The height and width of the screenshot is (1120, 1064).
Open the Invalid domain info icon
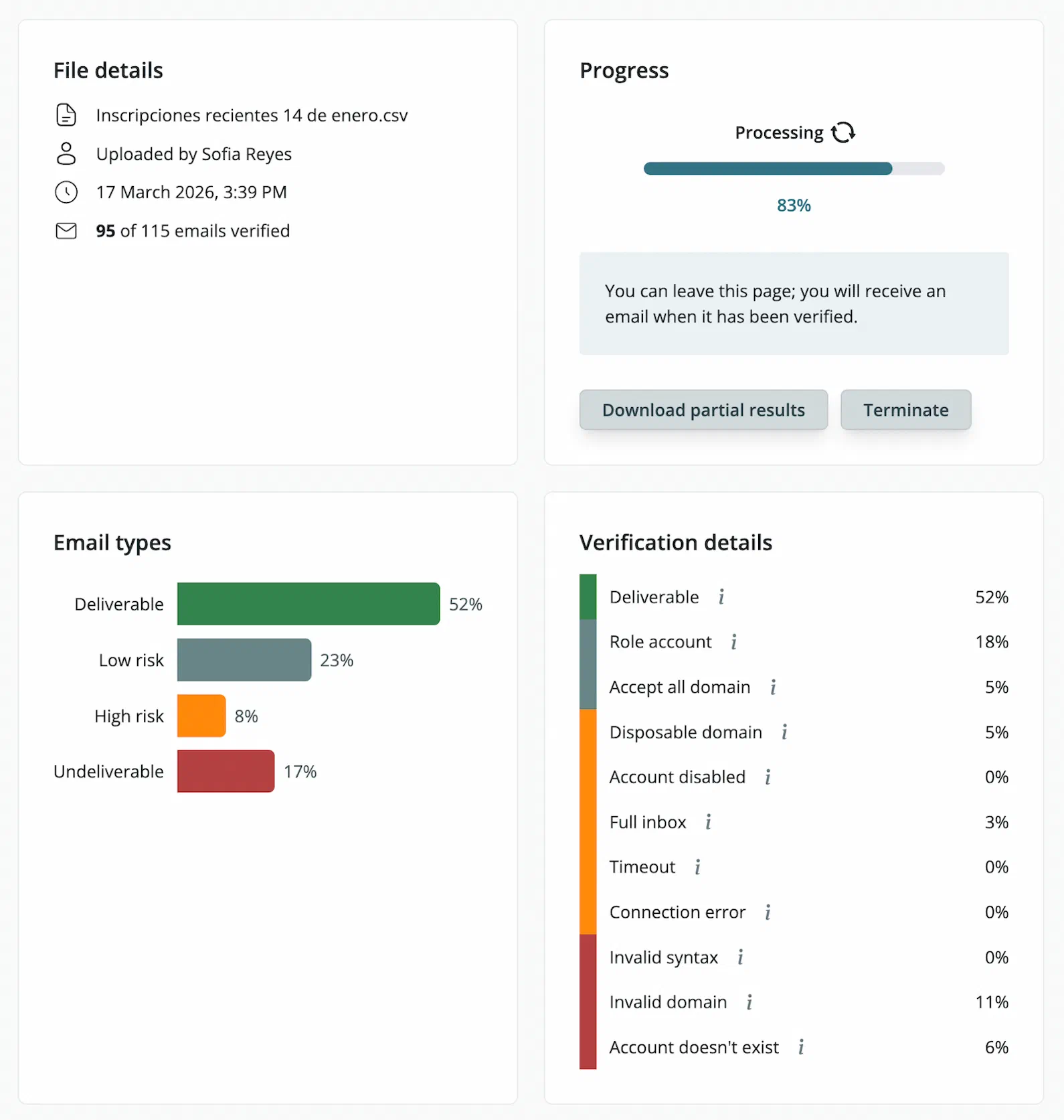tap(749, 1003)
